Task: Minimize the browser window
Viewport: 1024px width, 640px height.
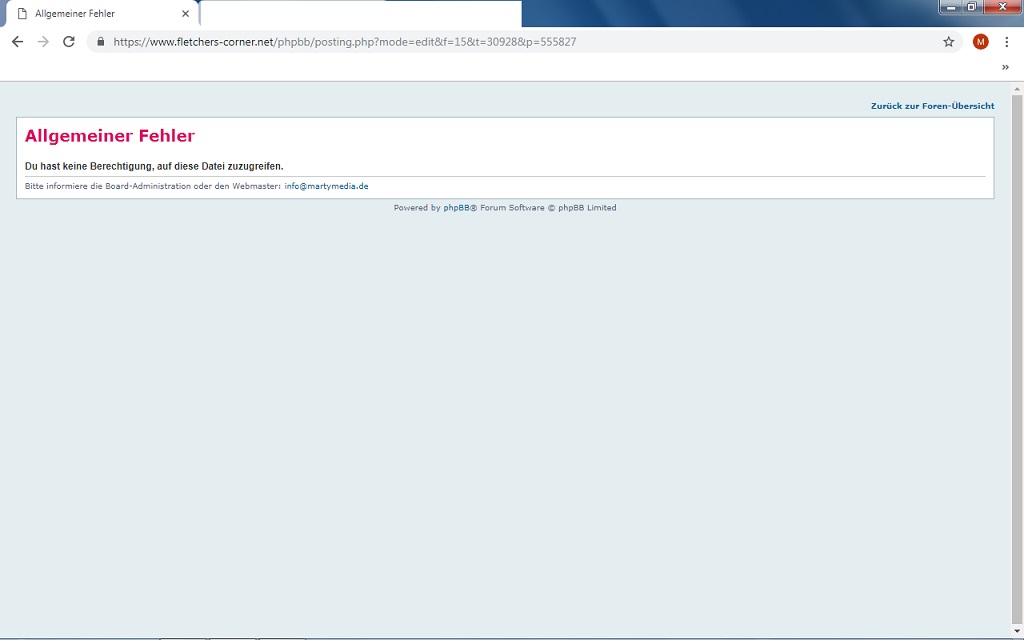Action: (951, 7)
